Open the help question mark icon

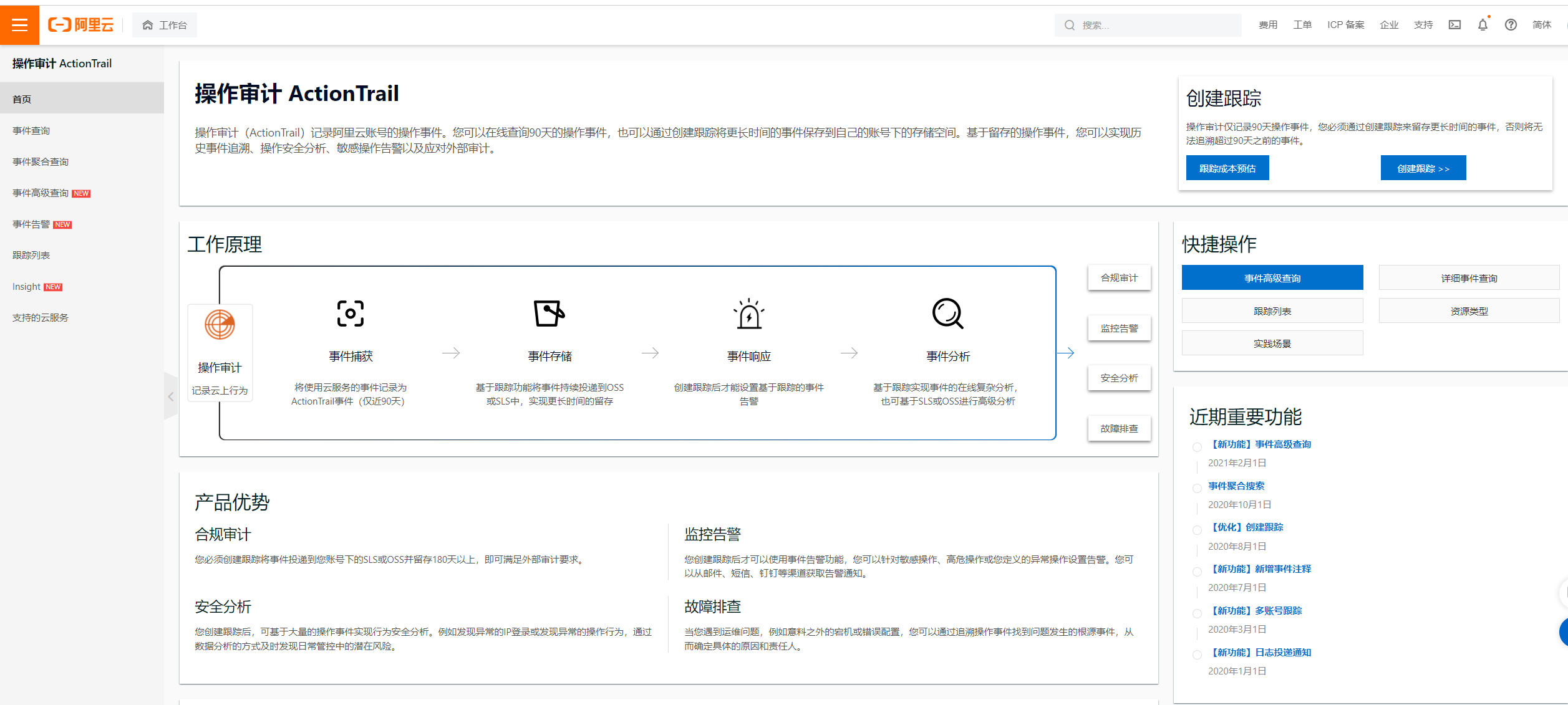click(1511, 25)
